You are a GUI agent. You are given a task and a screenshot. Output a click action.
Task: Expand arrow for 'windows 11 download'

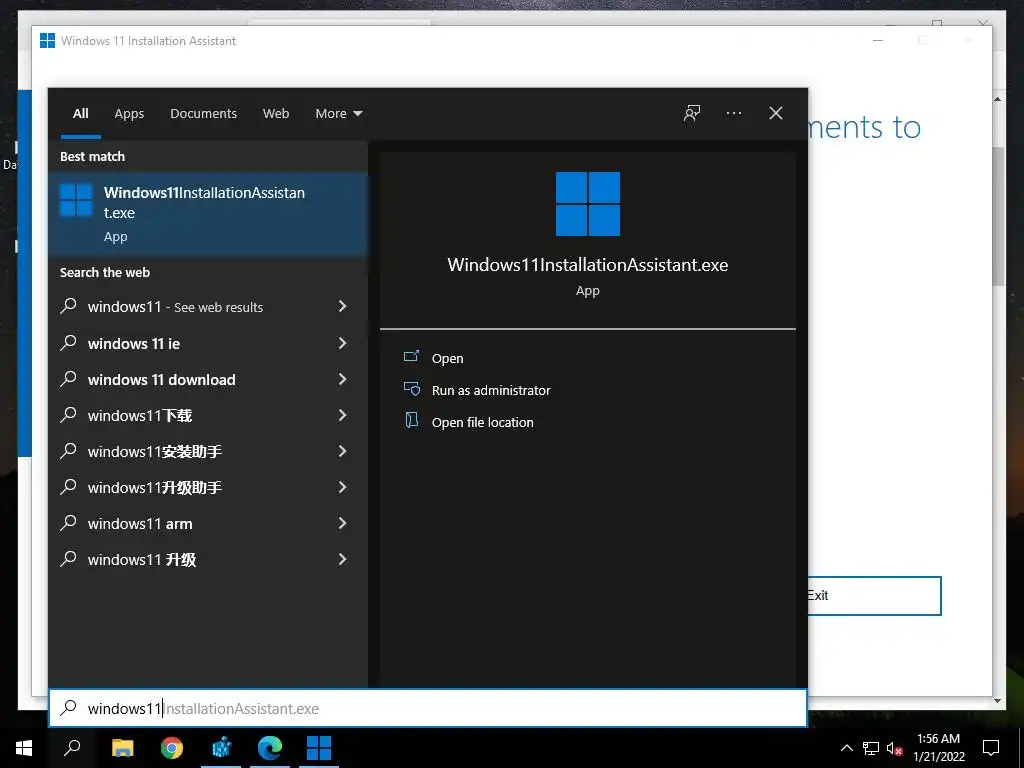(342, 379)
